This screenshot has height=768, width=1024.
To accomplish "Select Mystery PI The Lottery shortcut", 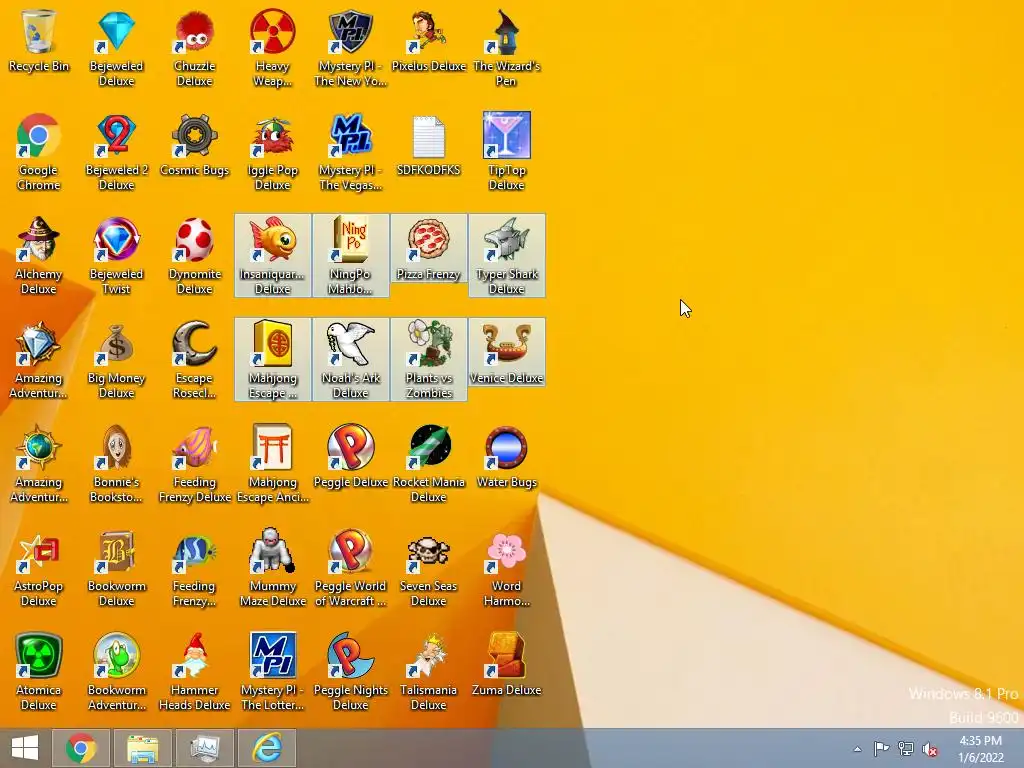I will (x=272, y=671).
